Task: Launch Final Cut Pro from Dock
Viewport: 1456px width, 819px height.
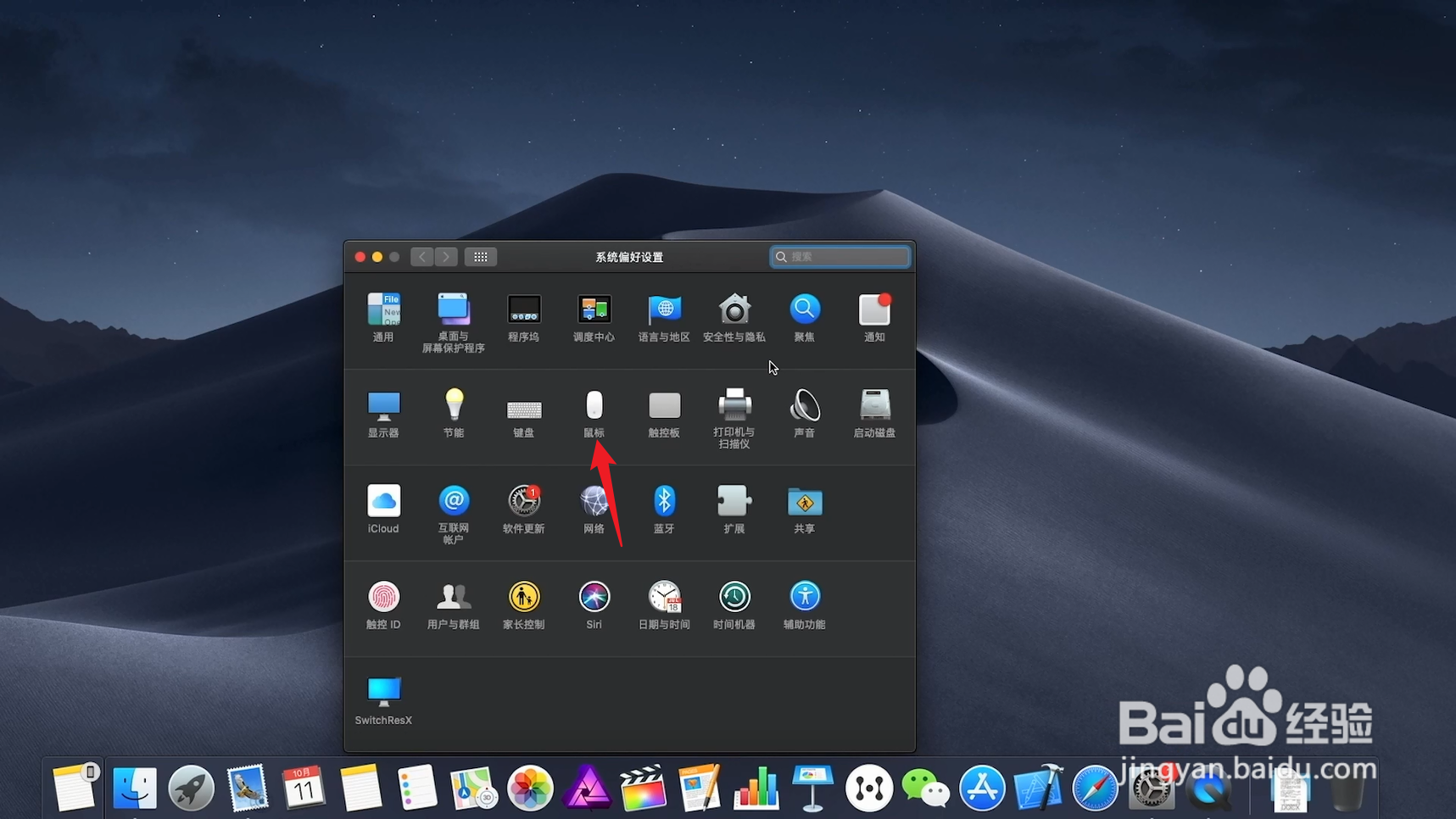Action: point(643,788)
